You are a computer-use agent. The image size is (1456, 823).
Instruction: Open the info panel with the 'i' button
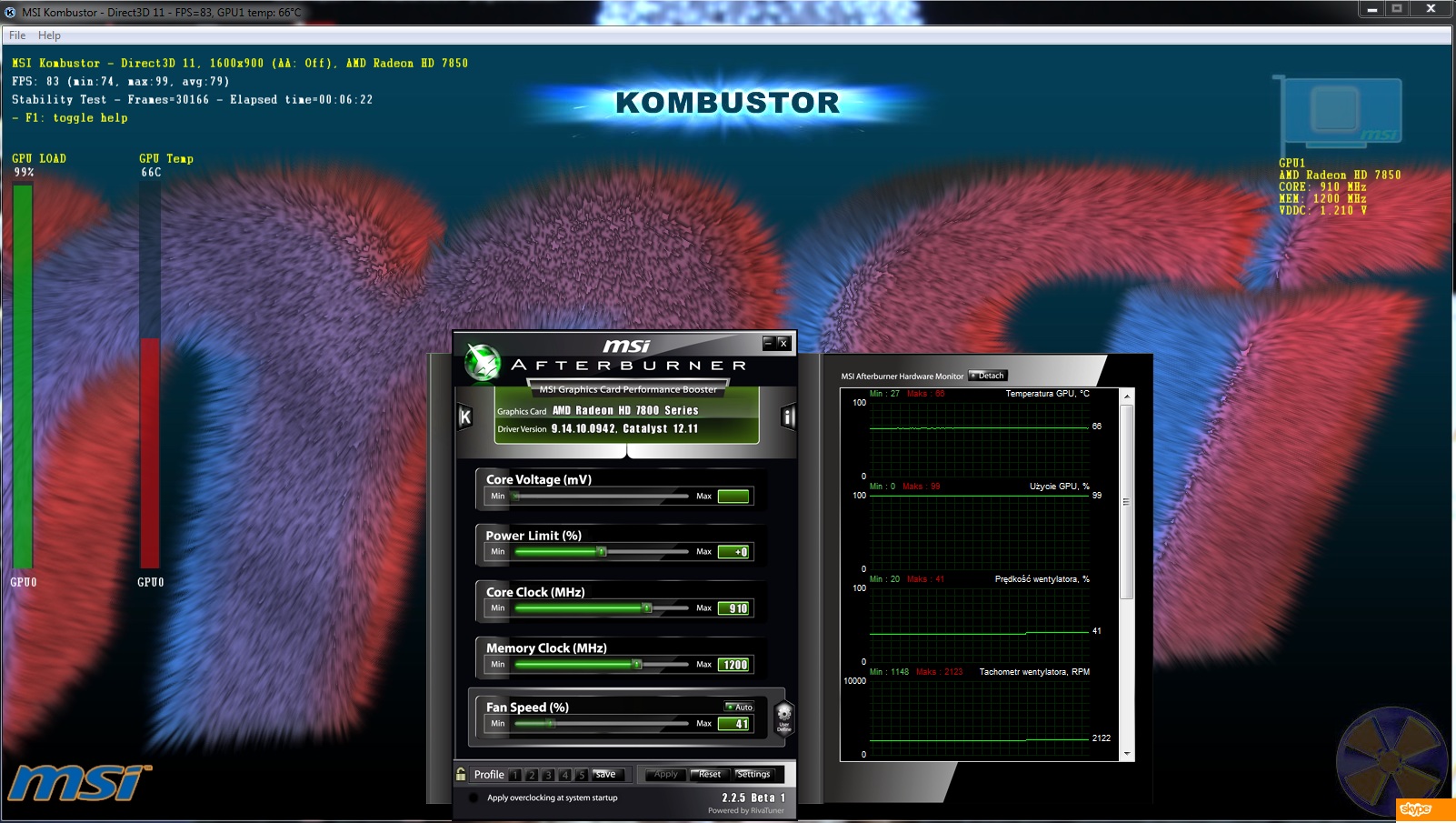point(788,417)
